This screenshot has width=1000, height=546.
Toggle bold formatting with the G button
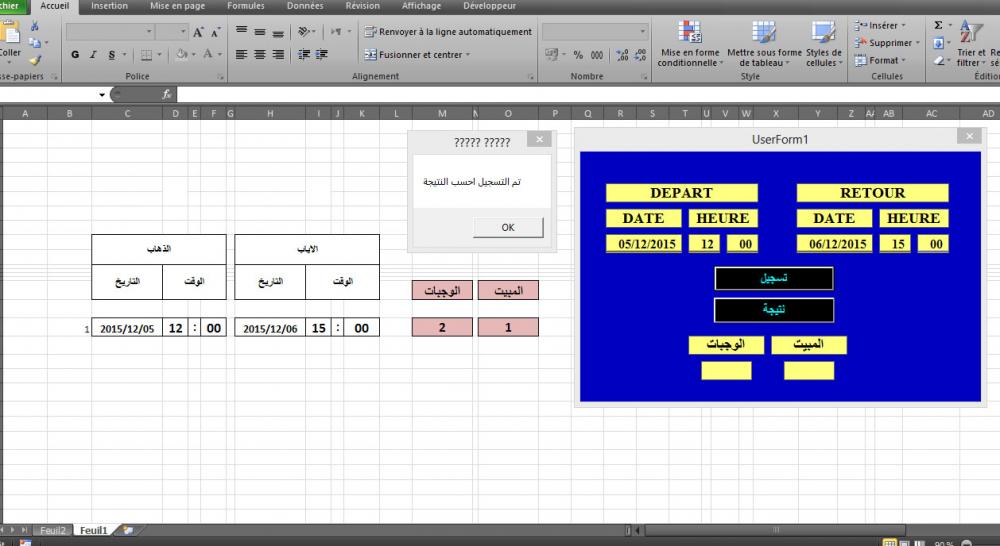pos(75,55)
